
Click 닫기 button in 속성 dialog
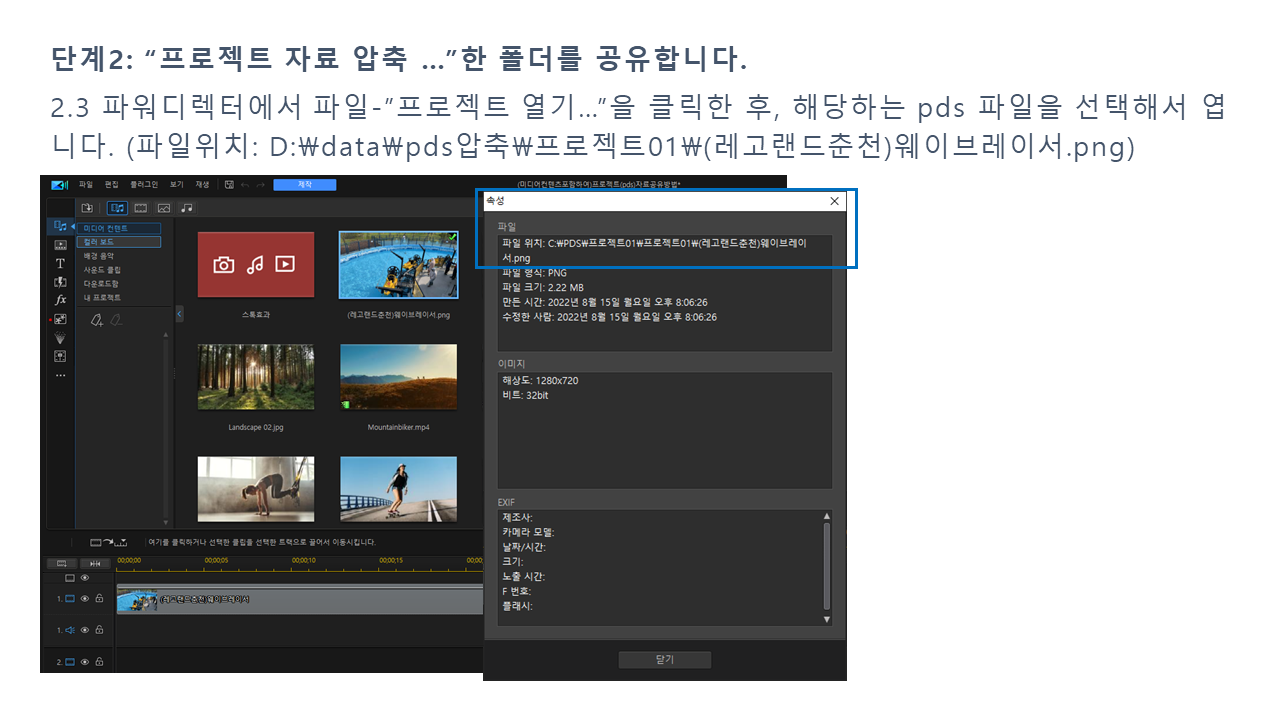click(x=665, y=659)
